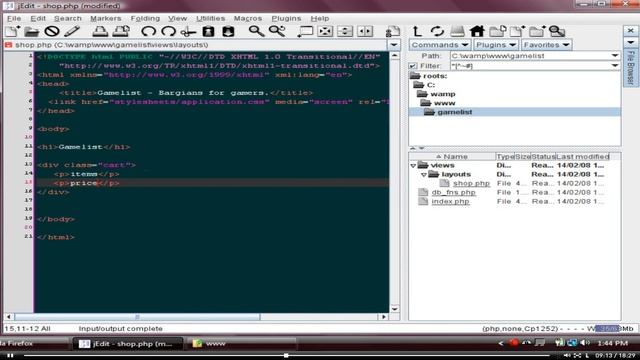Expand the Filter combo box list
Viewport: 640px width, 360px height.
point(615,66)
